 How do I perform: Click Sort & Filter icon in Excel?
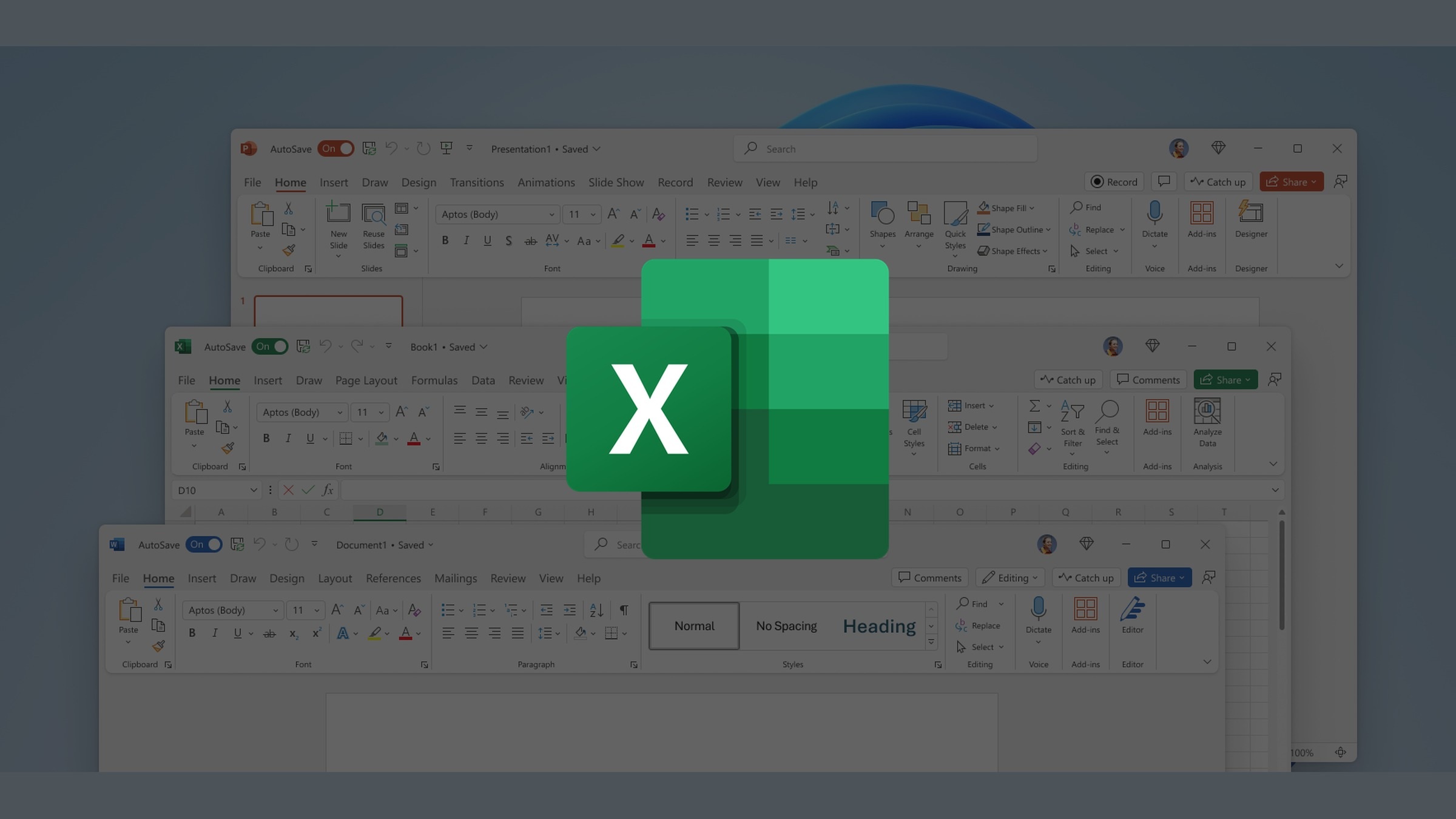tap(1072, 411)
